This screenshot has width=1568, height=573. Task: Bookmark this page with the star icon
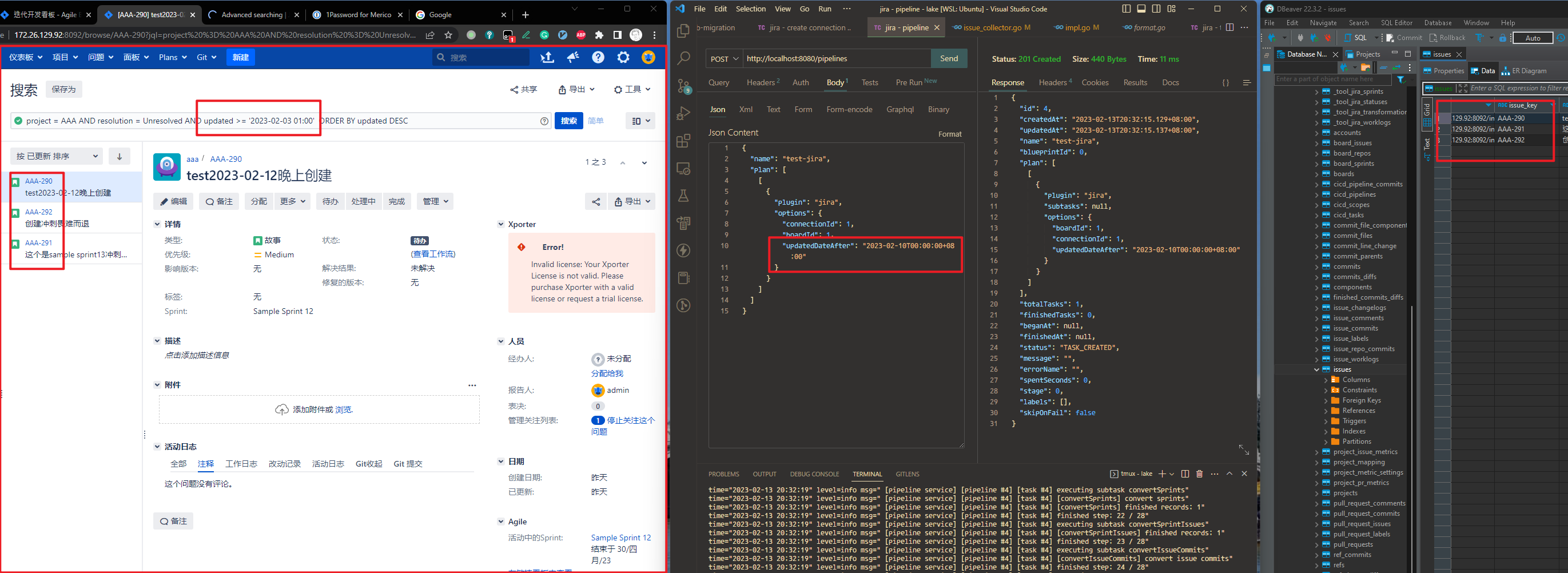pyautogui.click(x=448, y=35)
